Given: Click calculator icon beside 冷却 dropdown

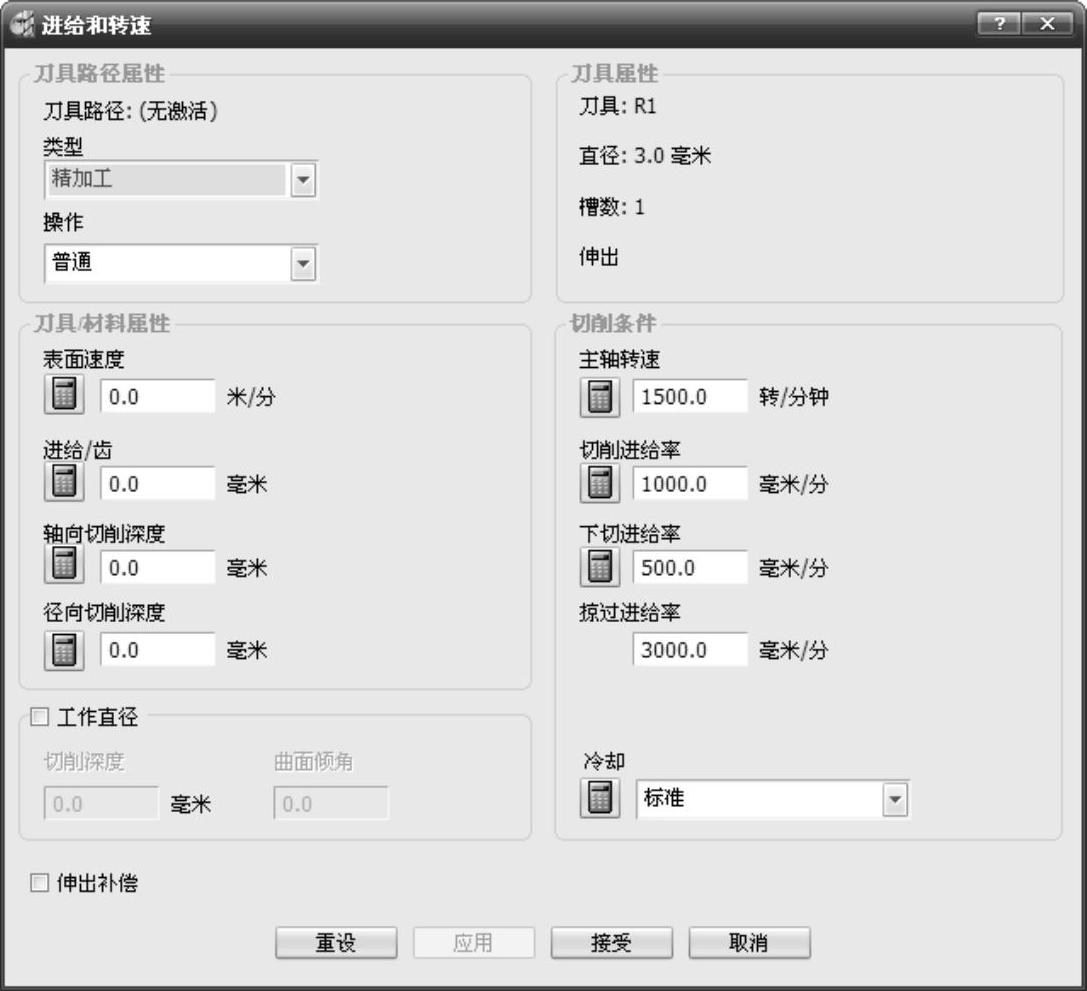Looking at the screenshot, I should coord(600,798).
